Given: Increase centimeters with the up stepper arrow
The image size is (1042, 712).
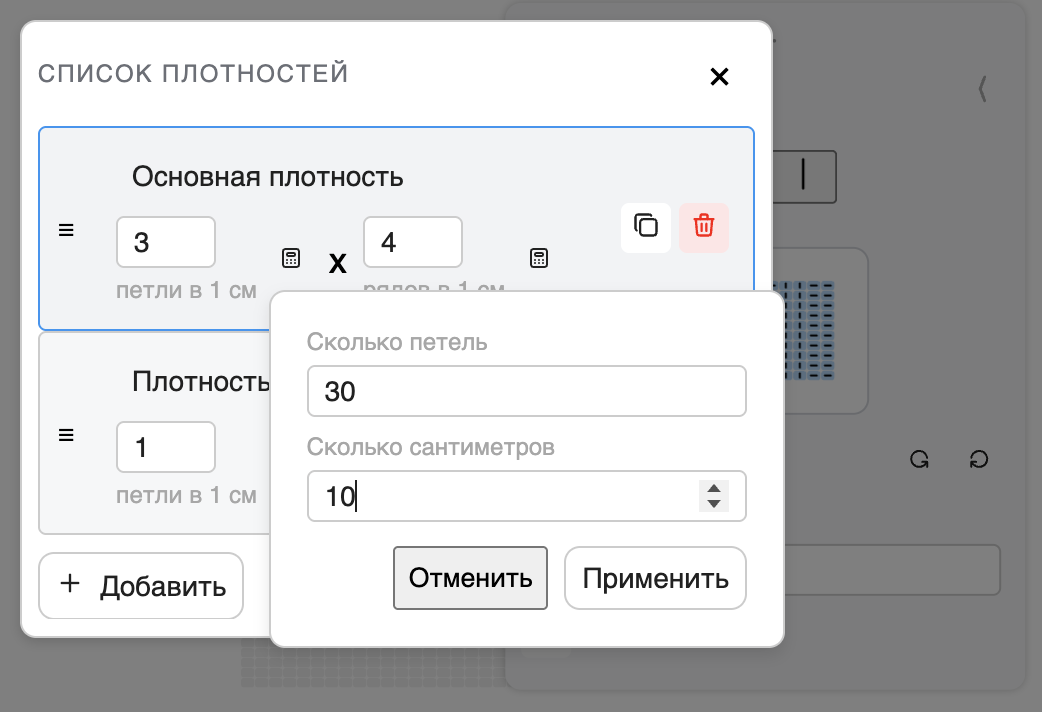Looking at the screenshot, I should pos(714,489).
